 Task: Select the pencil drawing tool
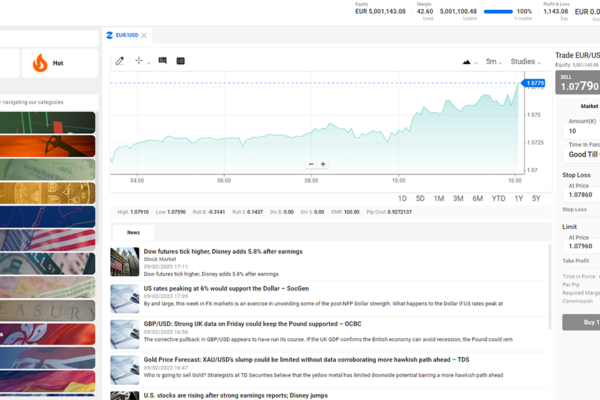click(120, 61)
